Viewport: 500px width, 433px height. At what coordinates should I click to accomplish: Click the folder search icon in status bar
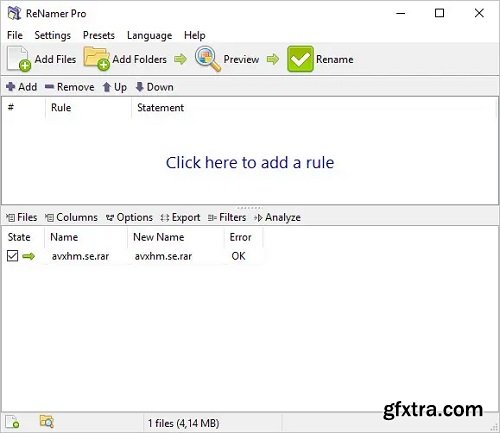pyautogui.click(x=46, y=421)
